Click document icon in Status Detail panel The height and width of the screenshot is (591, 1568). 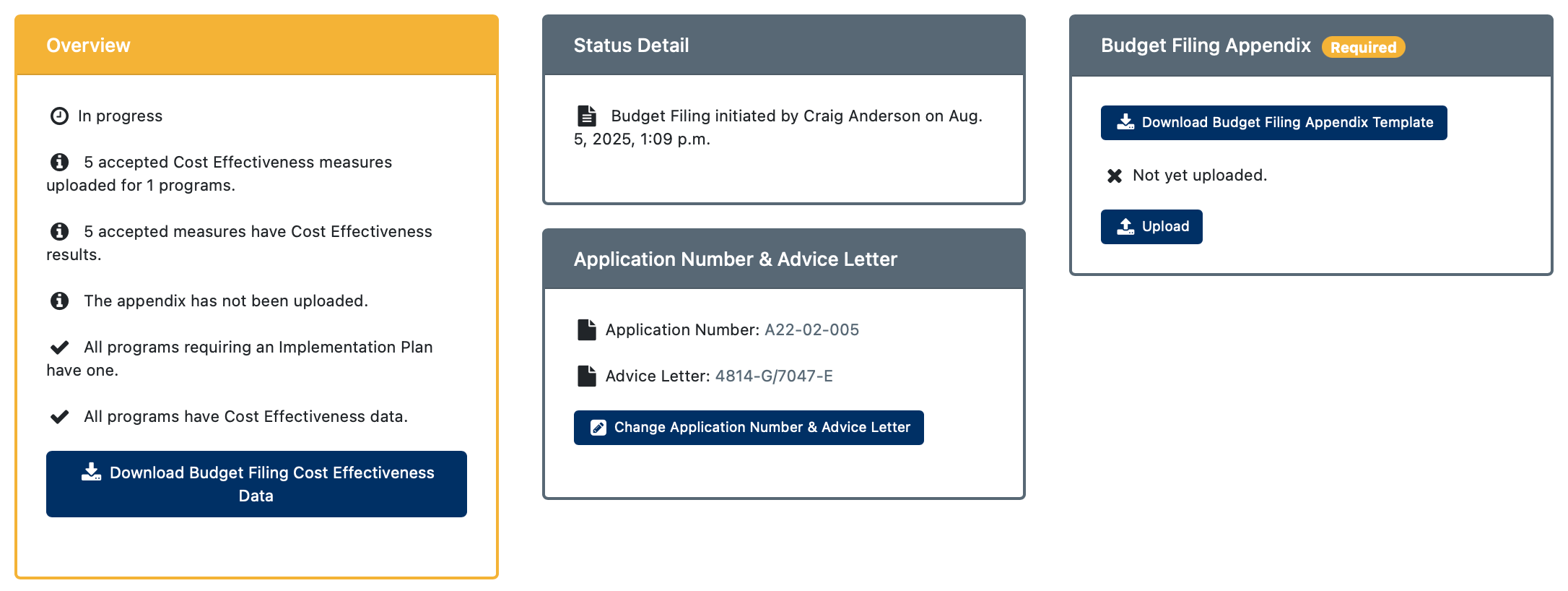coord(587,116)
